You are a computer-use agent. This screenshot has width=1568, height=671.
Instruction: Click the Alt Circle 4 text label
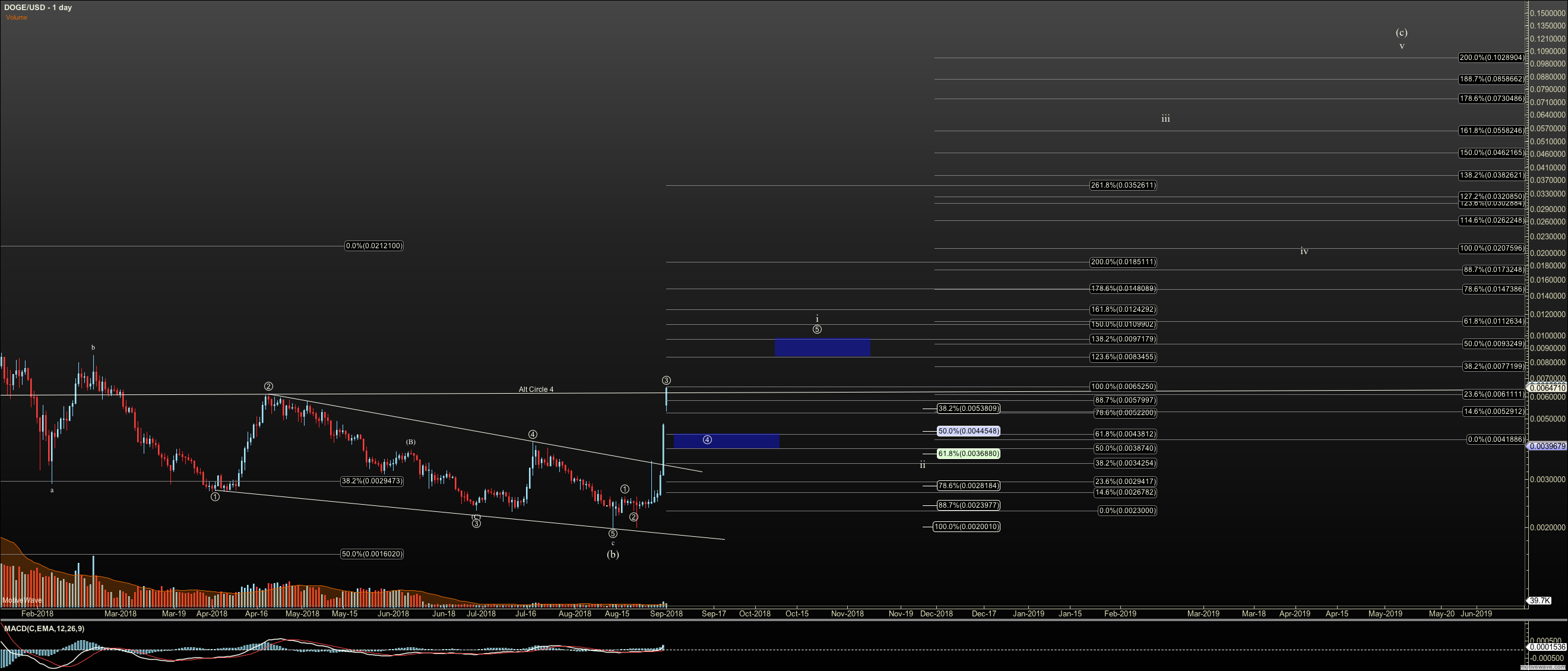point(536,390)
